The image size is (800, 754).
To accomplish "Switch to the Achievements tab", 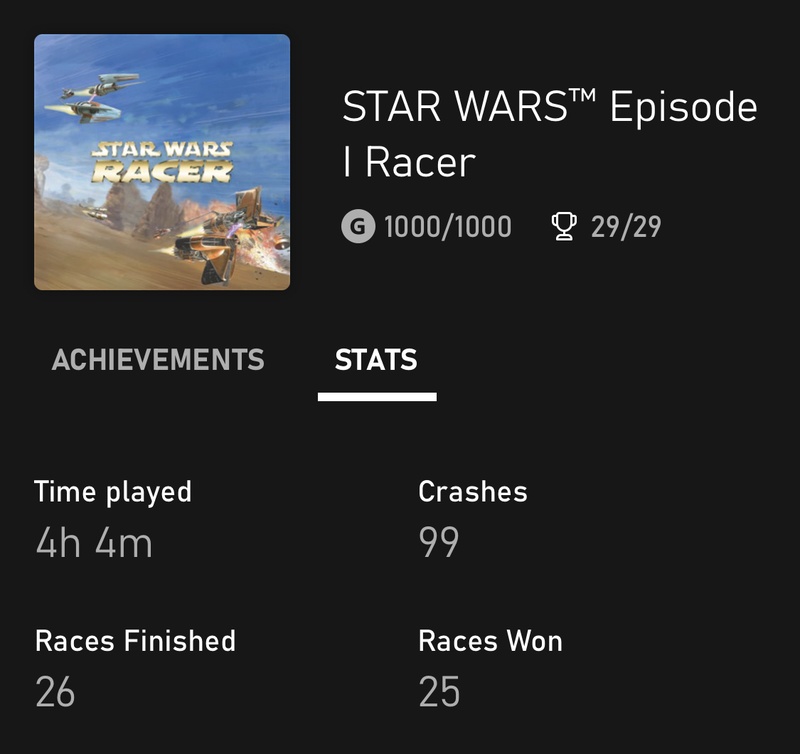I will pos(158,360).
